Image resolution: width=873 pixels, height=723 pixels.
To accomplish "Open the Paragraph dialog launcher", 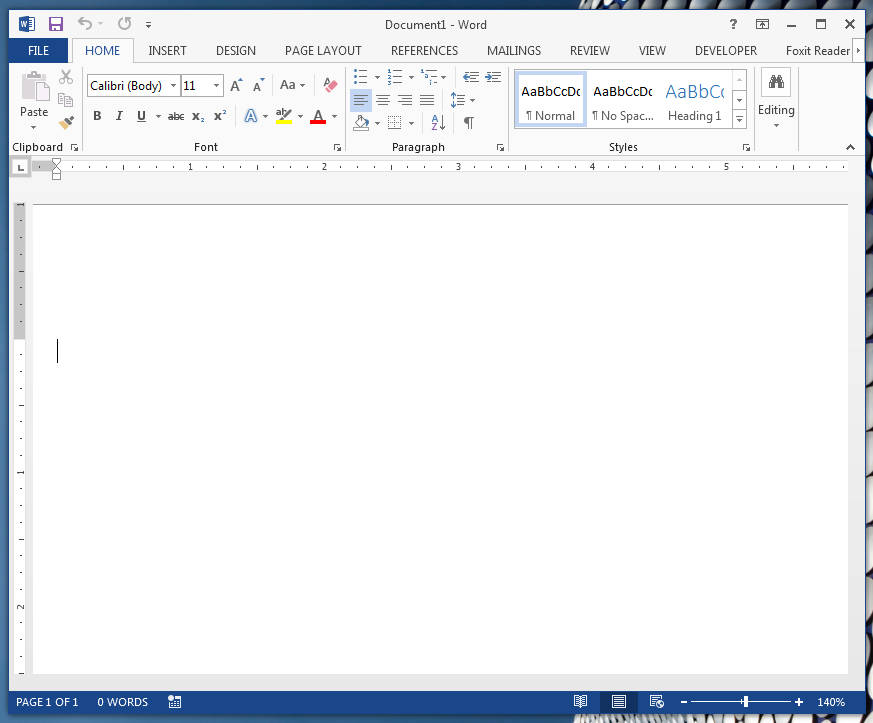I will [501, 147].
